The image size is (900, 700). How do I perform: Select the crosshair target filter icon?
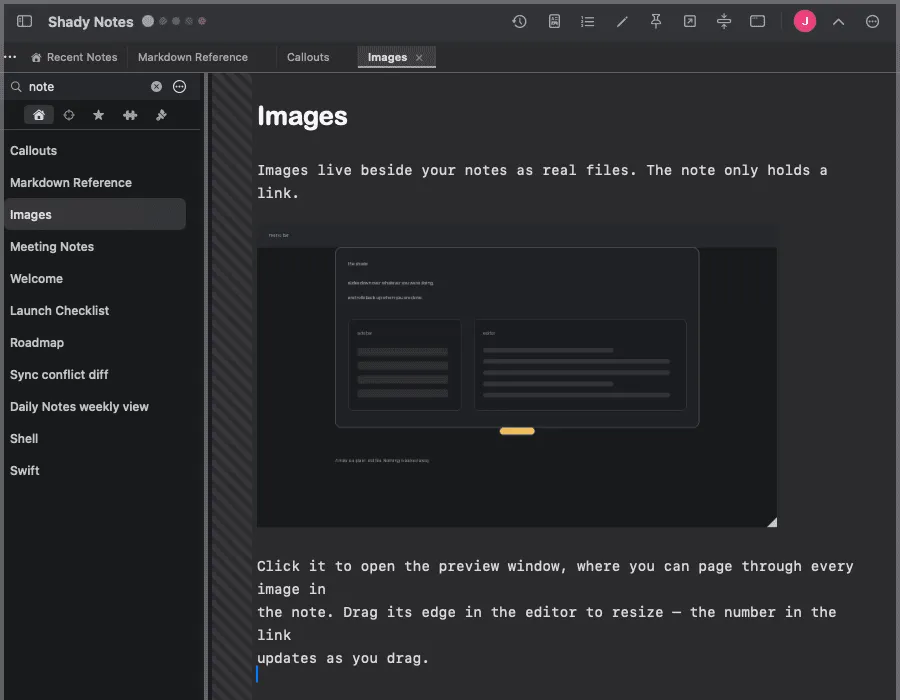(69, 115)
